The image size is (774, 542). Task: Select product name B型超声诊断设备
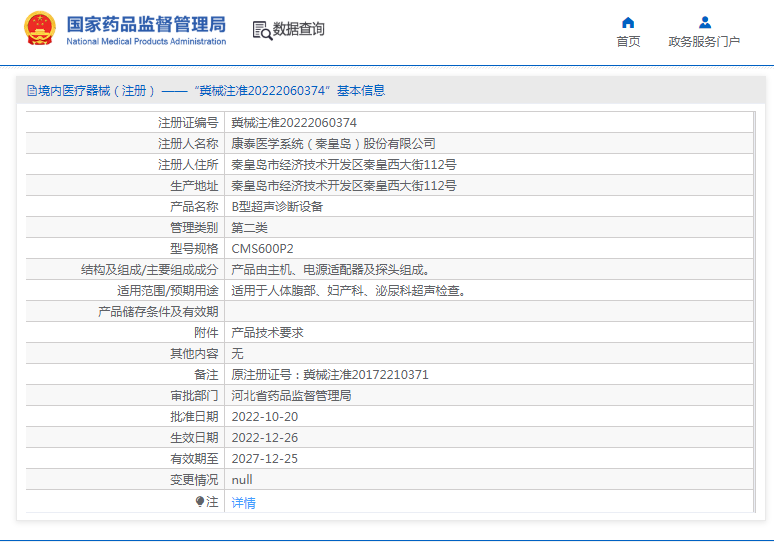[277, 206]
